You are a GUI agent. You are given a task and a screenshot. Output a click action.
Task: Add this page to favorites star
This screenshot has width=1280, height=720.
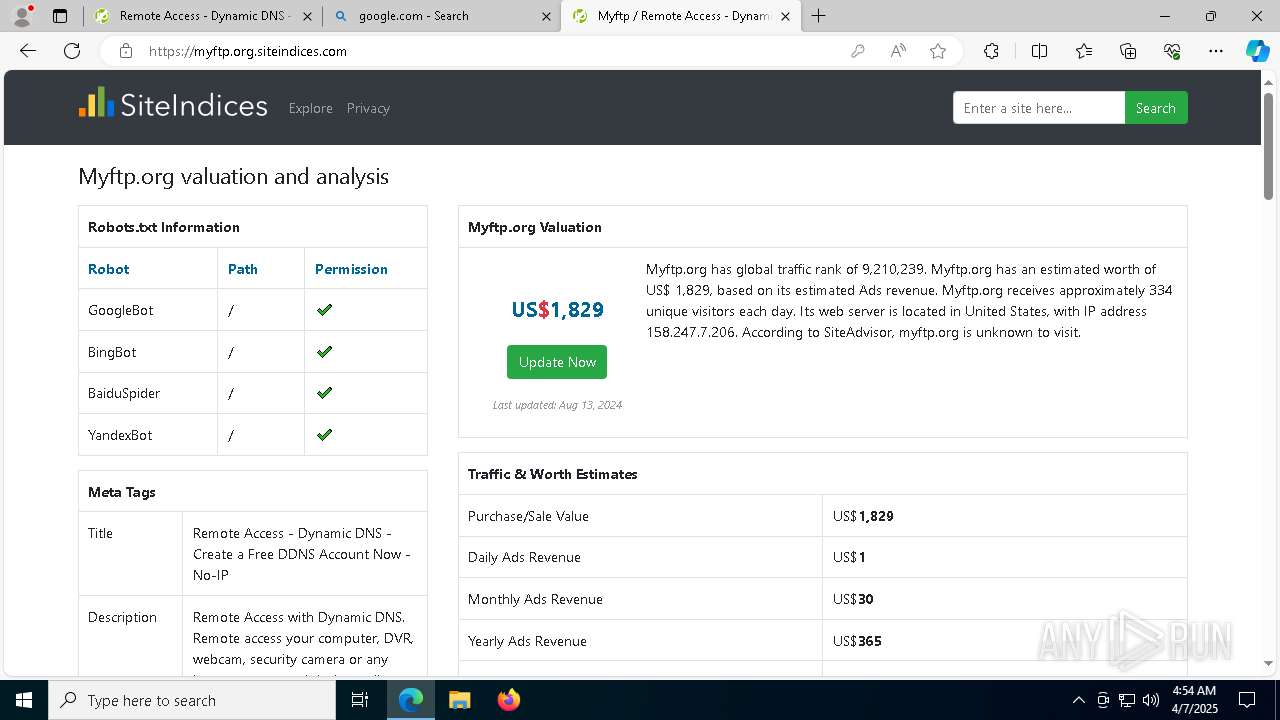[x=938, y=51]
